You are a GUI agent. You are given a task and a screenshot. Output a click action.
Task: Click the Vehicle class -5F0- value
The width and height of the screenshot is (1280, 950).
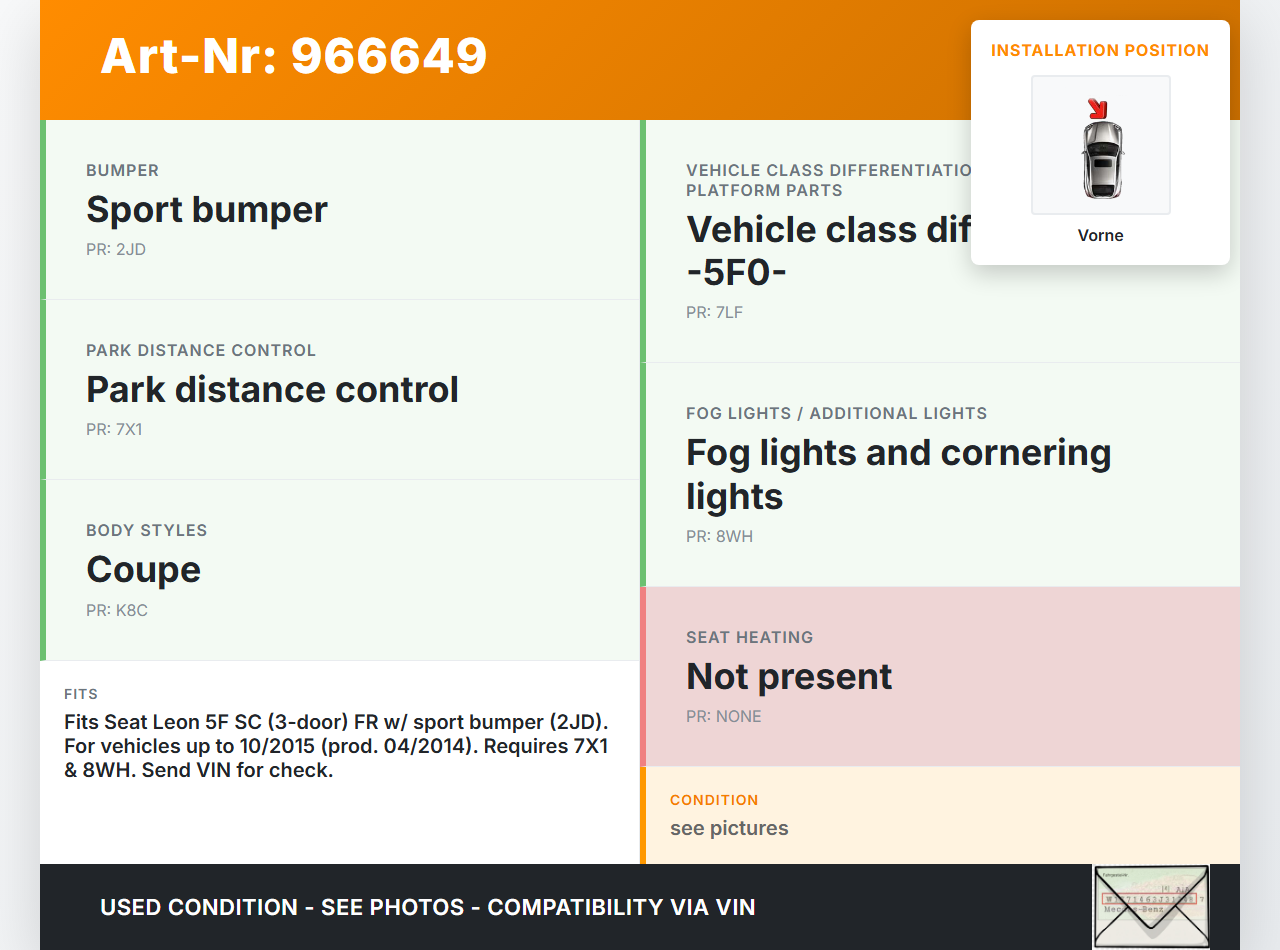tap(826, 250)
